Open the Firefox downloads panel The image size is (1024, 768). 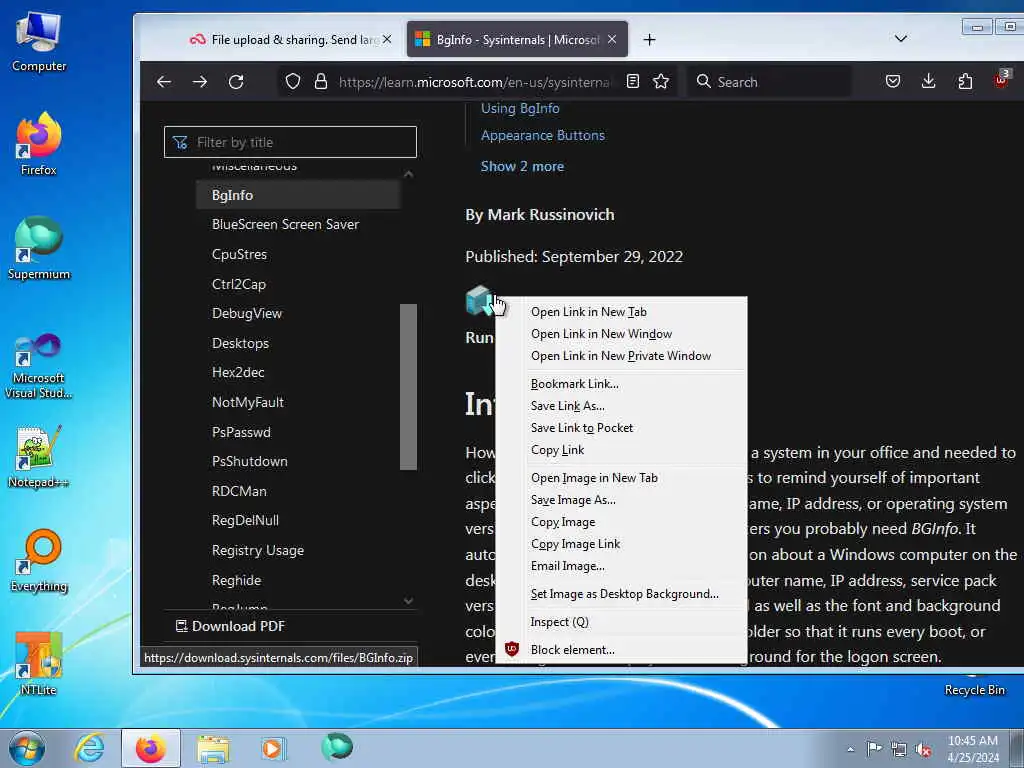(x=928, y=82)
